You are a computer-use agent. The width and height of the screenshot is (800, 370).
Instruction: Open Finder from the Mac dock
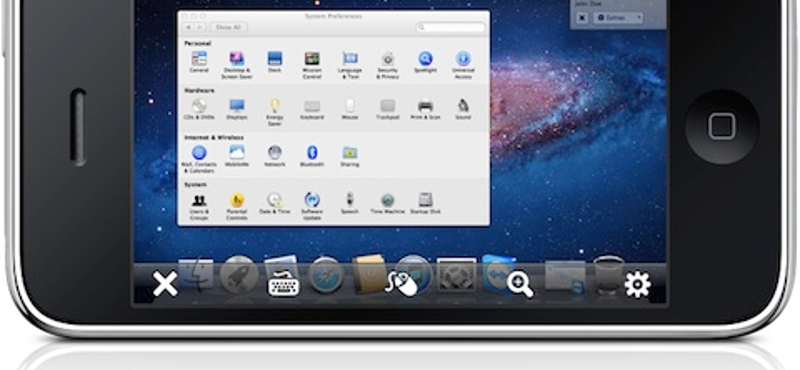tap(196, 276)
